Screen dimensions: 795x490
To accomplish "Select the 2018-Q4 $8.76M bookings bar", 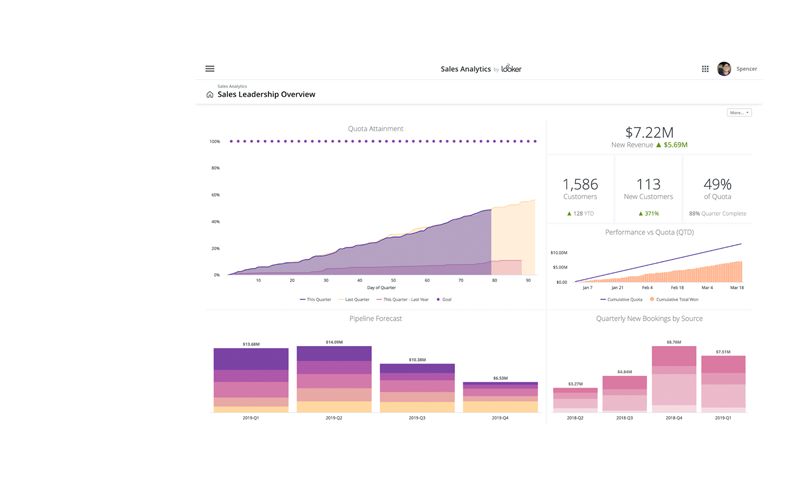I will tap(674, 379).
